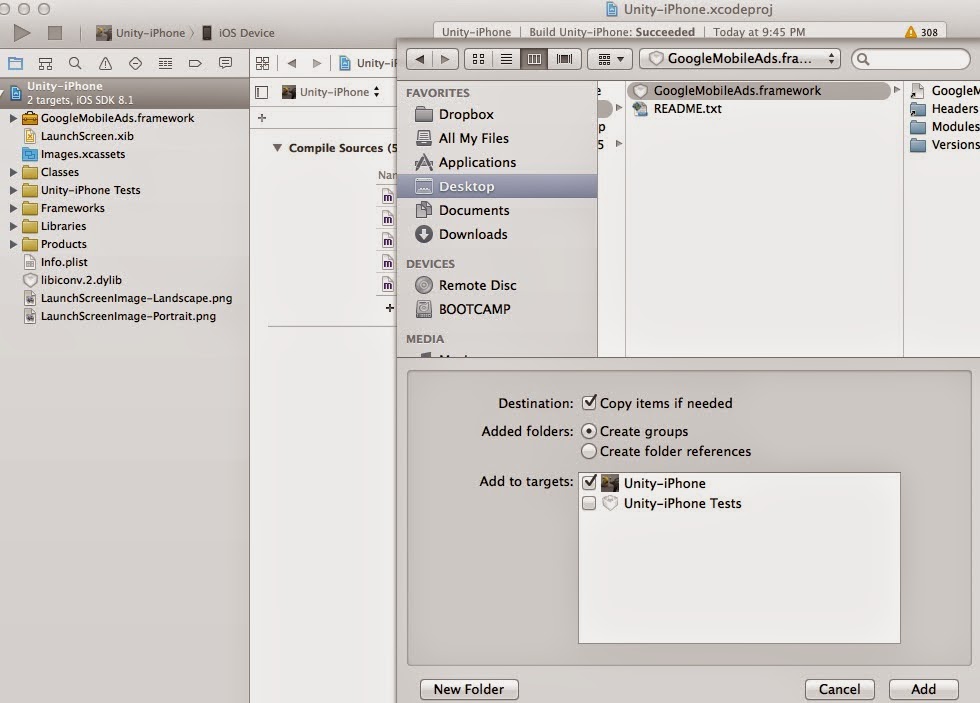
Task: Go forward in editor history
Action: 317,63
